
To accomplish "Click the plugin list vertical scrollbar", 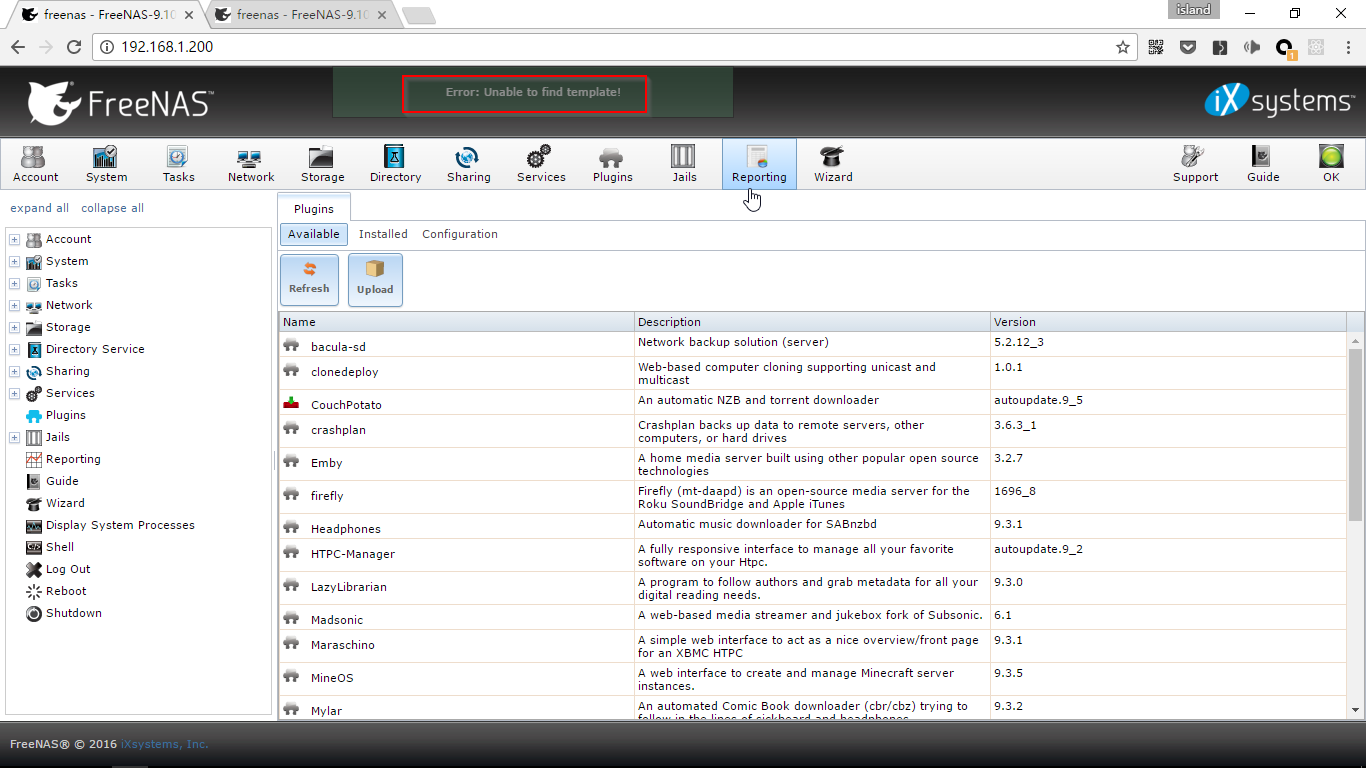I will (1355, 434).
